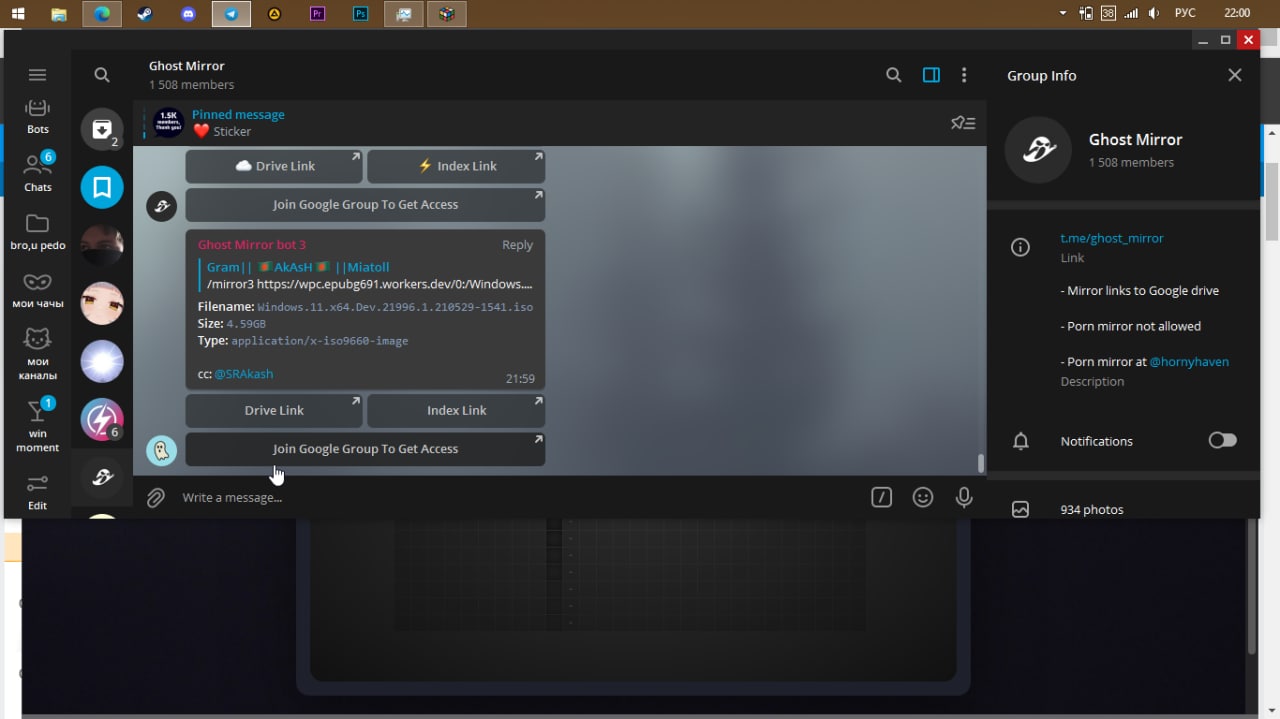The height and width of the screenshot is (719, 1280).
Task: Select Ghost Mirror chat in chat list
Action: (102, 477)
